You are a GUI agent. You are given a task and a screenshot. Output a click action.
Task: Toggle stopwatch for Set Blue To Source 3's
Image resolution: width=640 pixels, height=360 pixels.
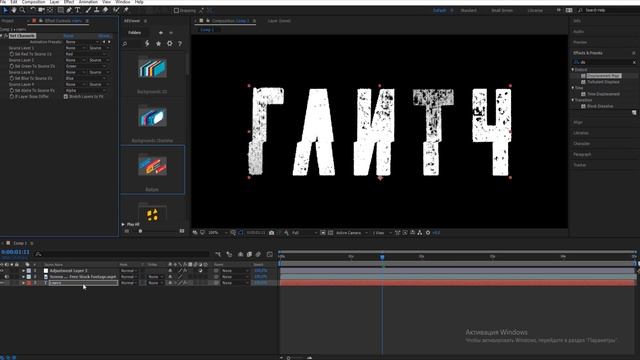pyautogui.click(x=11, y=78)
